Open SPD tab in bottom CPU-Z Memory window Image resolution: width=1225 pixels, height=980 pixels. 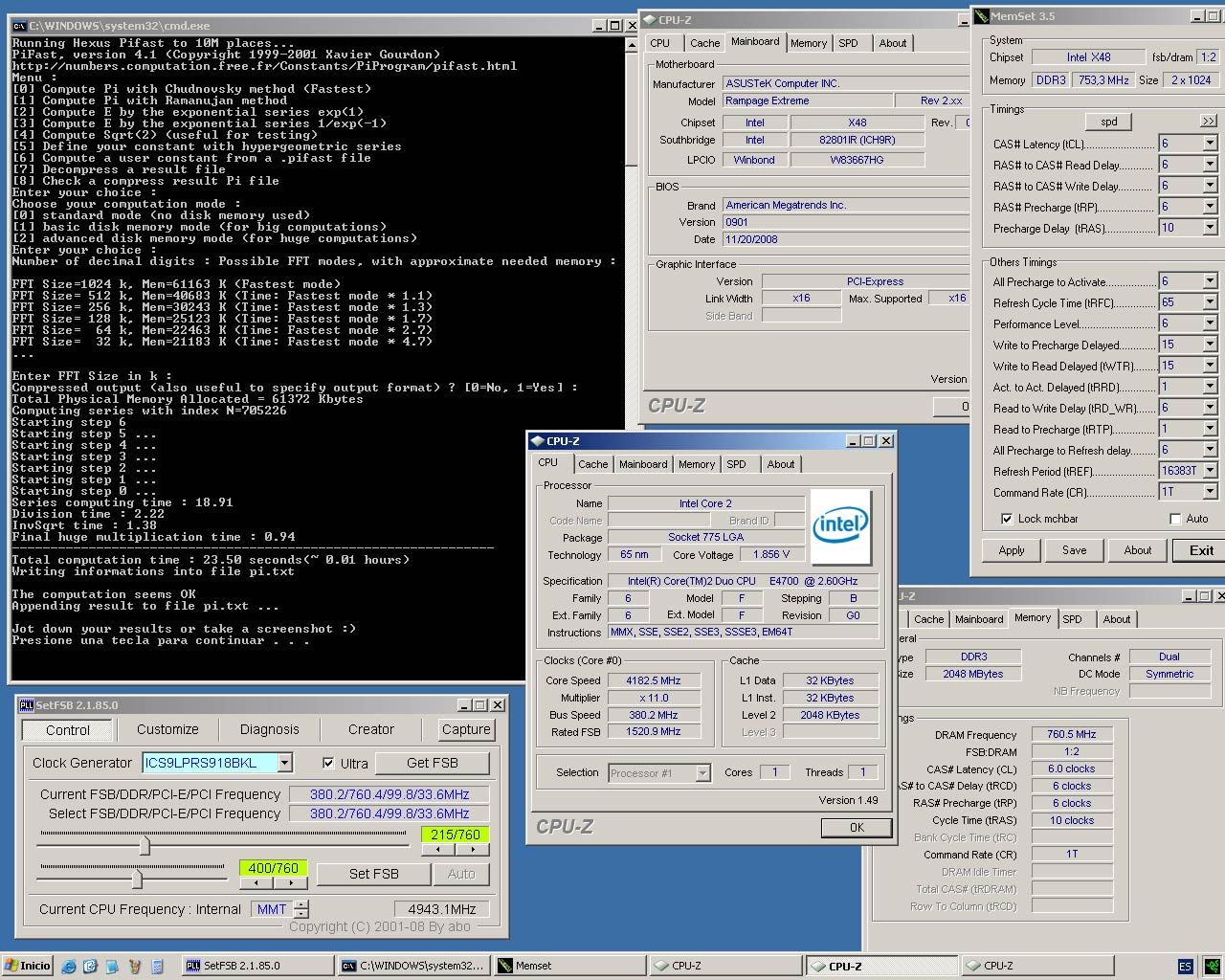1073,619
